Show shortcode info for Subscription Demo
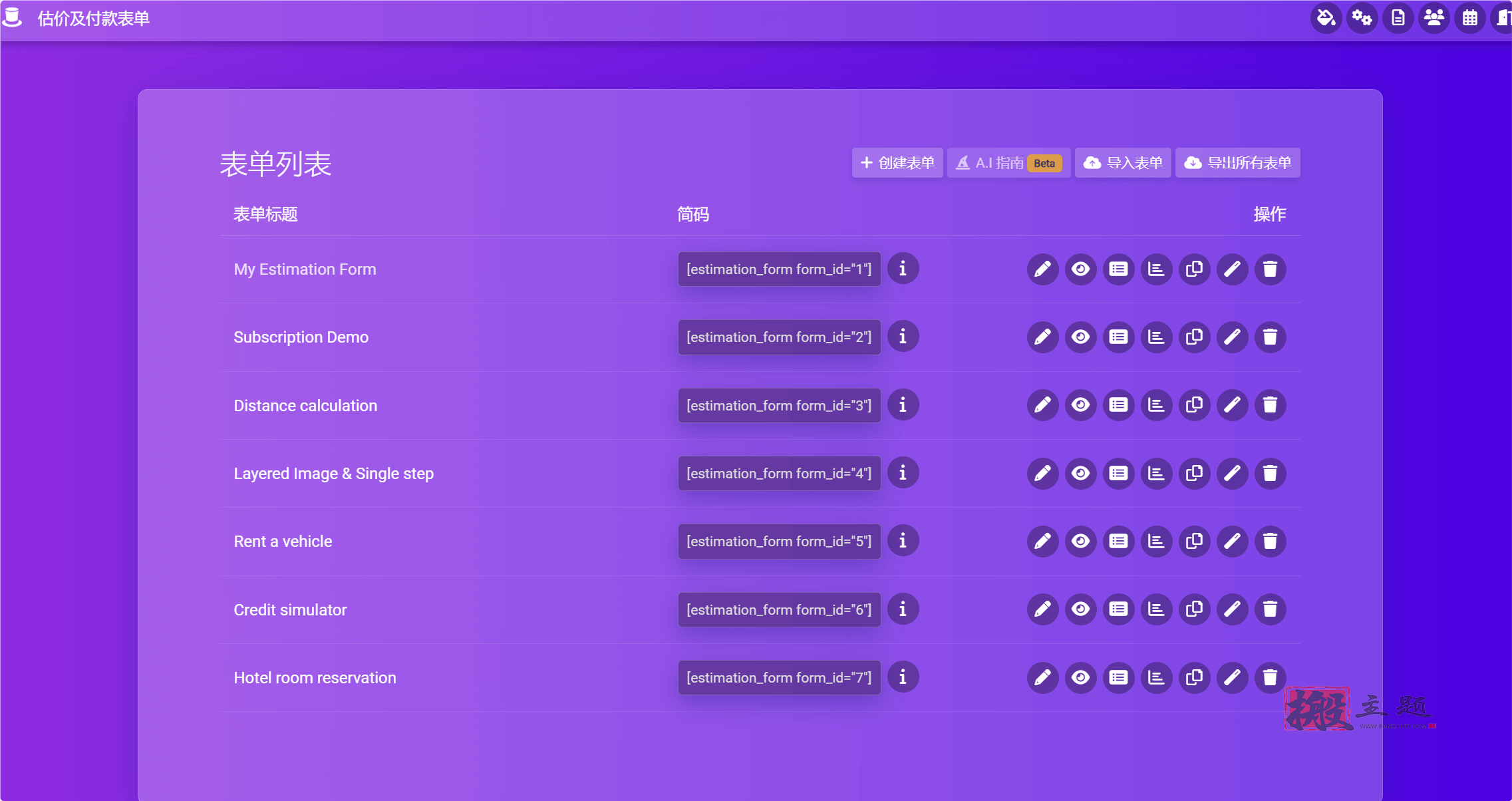Screen dimensions: 1512x801 (903, 337)
